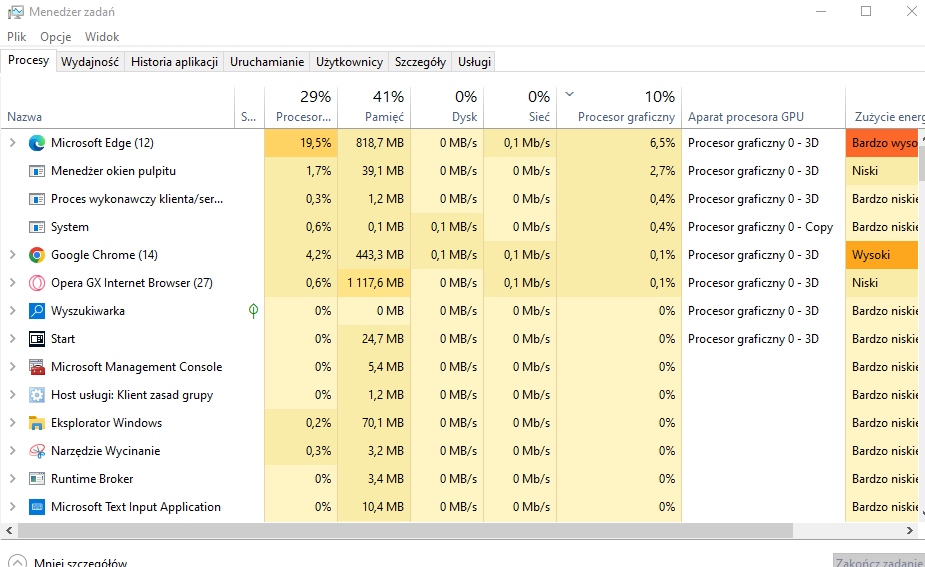This screenshot has width=925, height=567.
Task: Click the Task Manager title bar icon
Action: [x=15, y=12]
